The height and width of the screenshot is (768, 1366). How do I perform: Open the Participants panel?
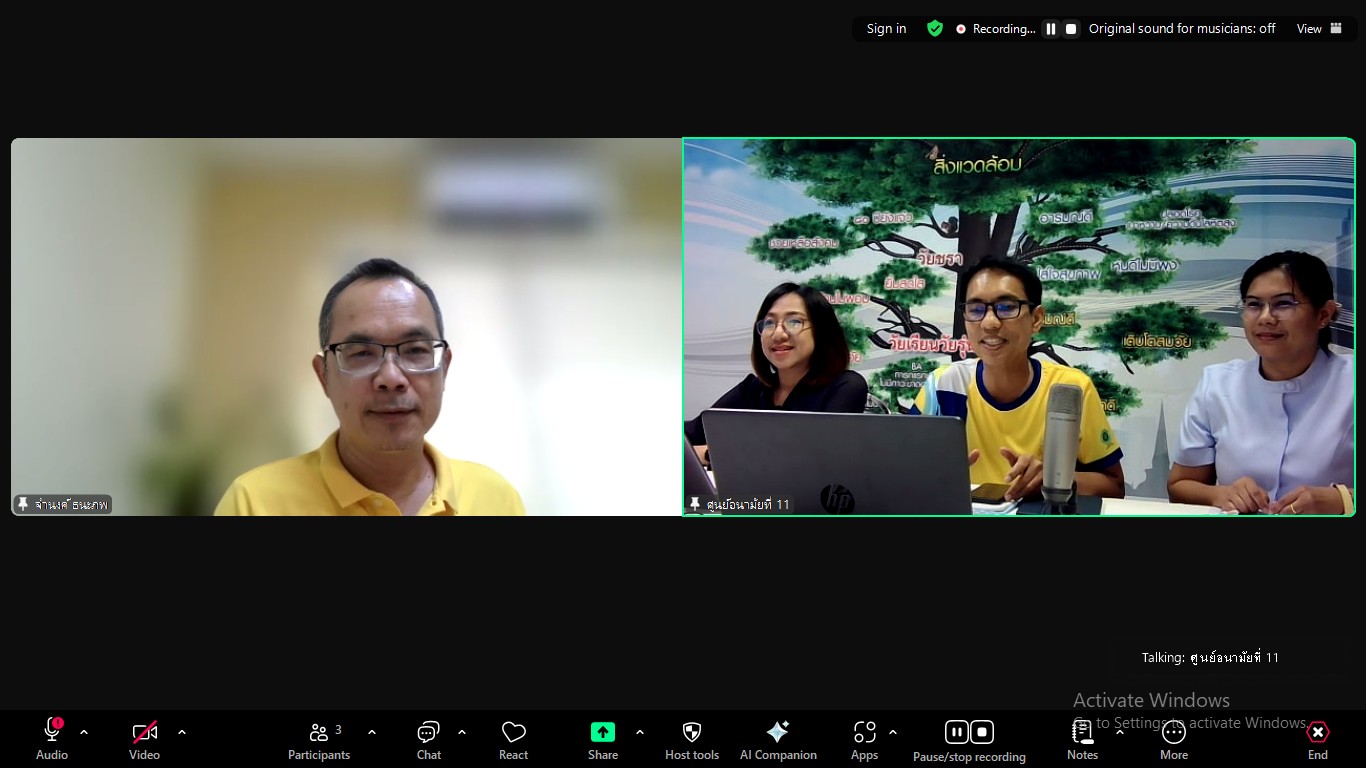(319, 740)
